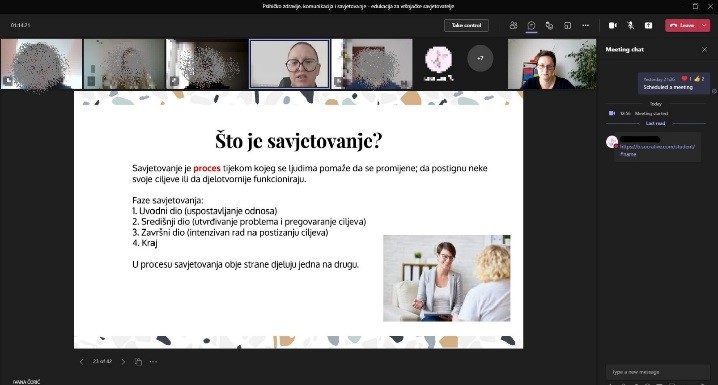This screenshot has height=385, width=718.
Task: Click the meeting elapsed time indicator
Action: (x=21, y=25)
